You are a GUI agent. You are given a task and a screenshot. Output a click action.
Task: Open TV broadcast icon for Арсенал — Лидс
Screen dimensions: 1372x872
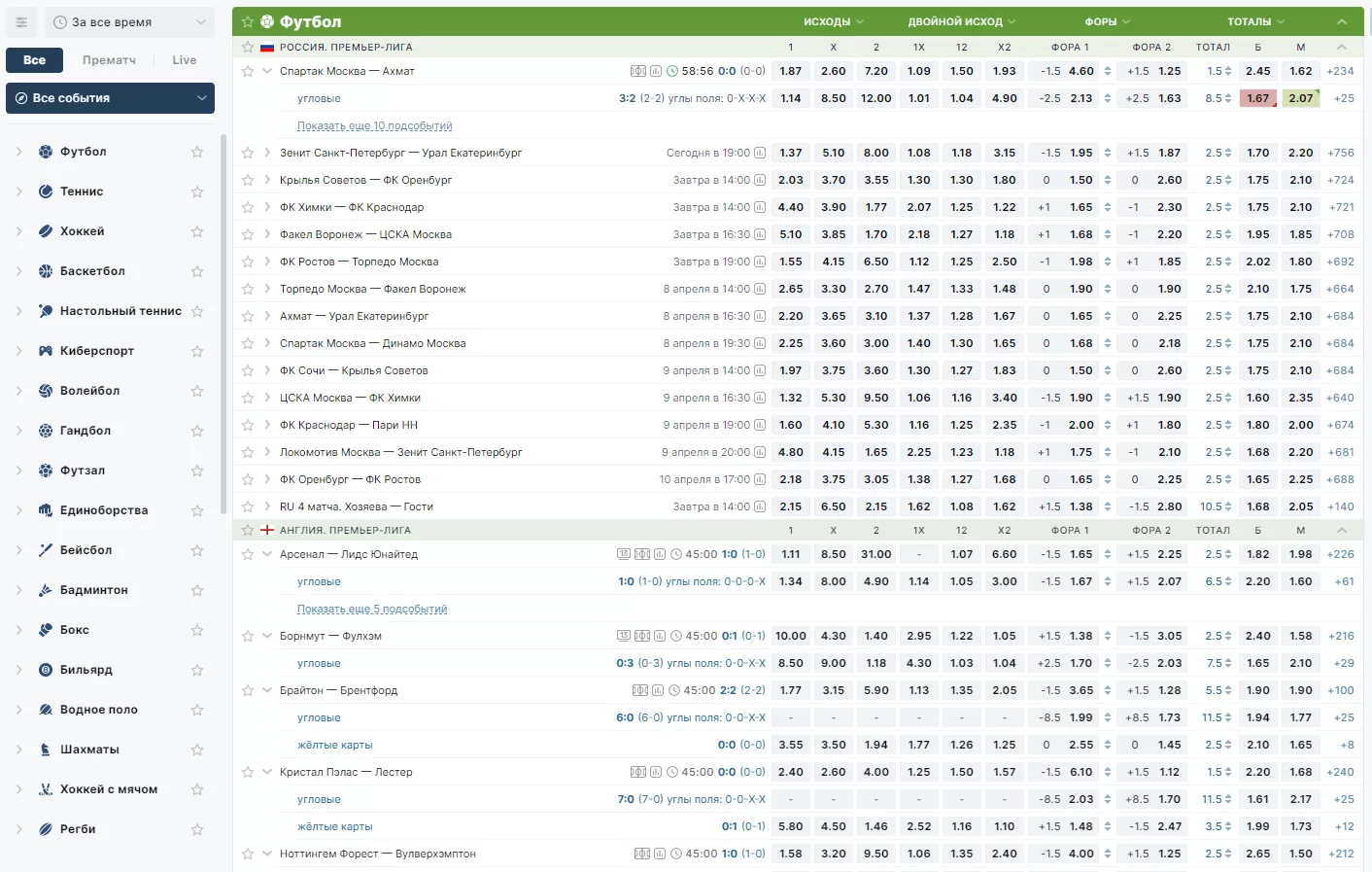click(x=624, y=554)
